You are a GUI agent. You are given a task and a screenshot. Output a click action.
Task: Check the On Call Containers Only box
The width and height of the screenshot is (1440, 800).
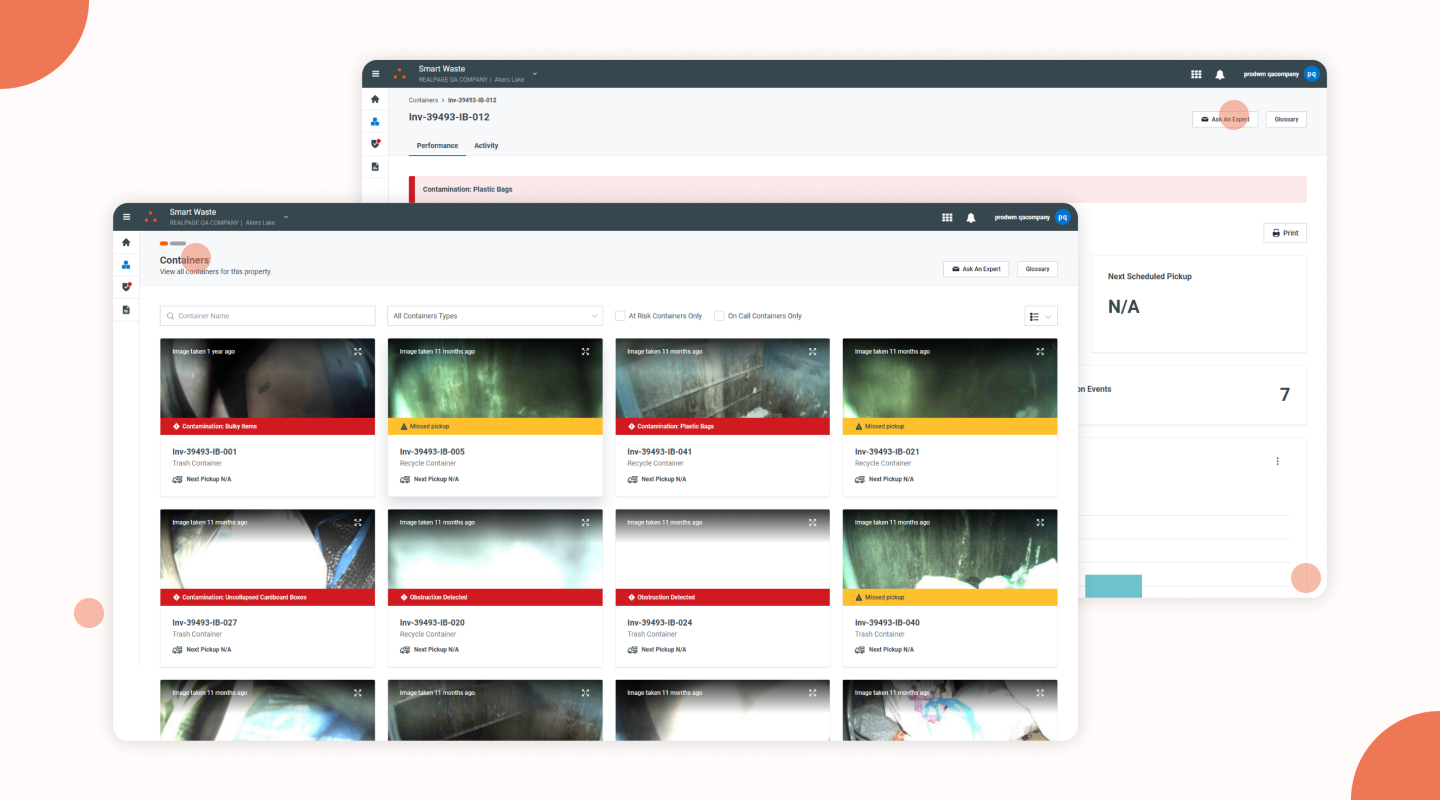(719, 316)
